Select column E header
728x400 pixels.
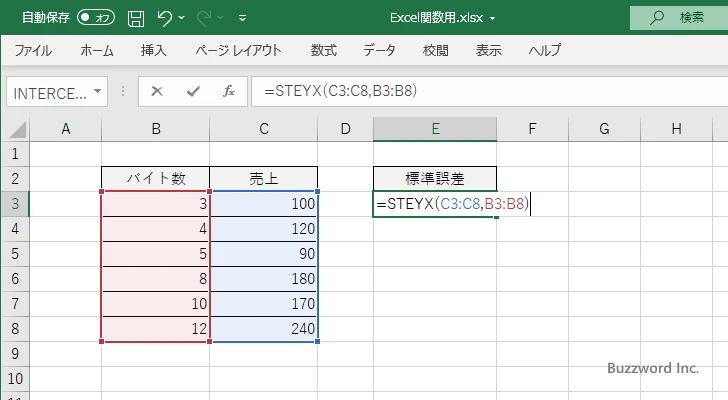[435, 129]
